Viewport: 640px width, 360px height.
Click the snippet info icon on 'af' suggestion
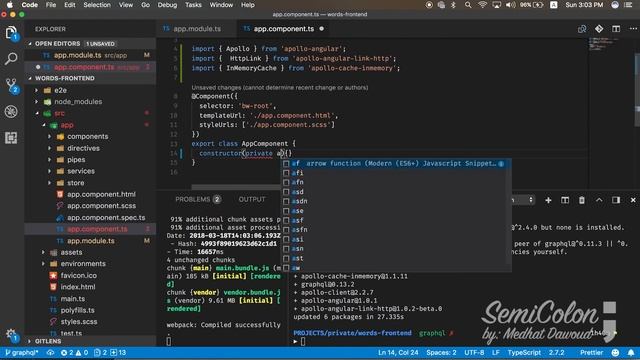pyautogui.click(x=501, y=164)
